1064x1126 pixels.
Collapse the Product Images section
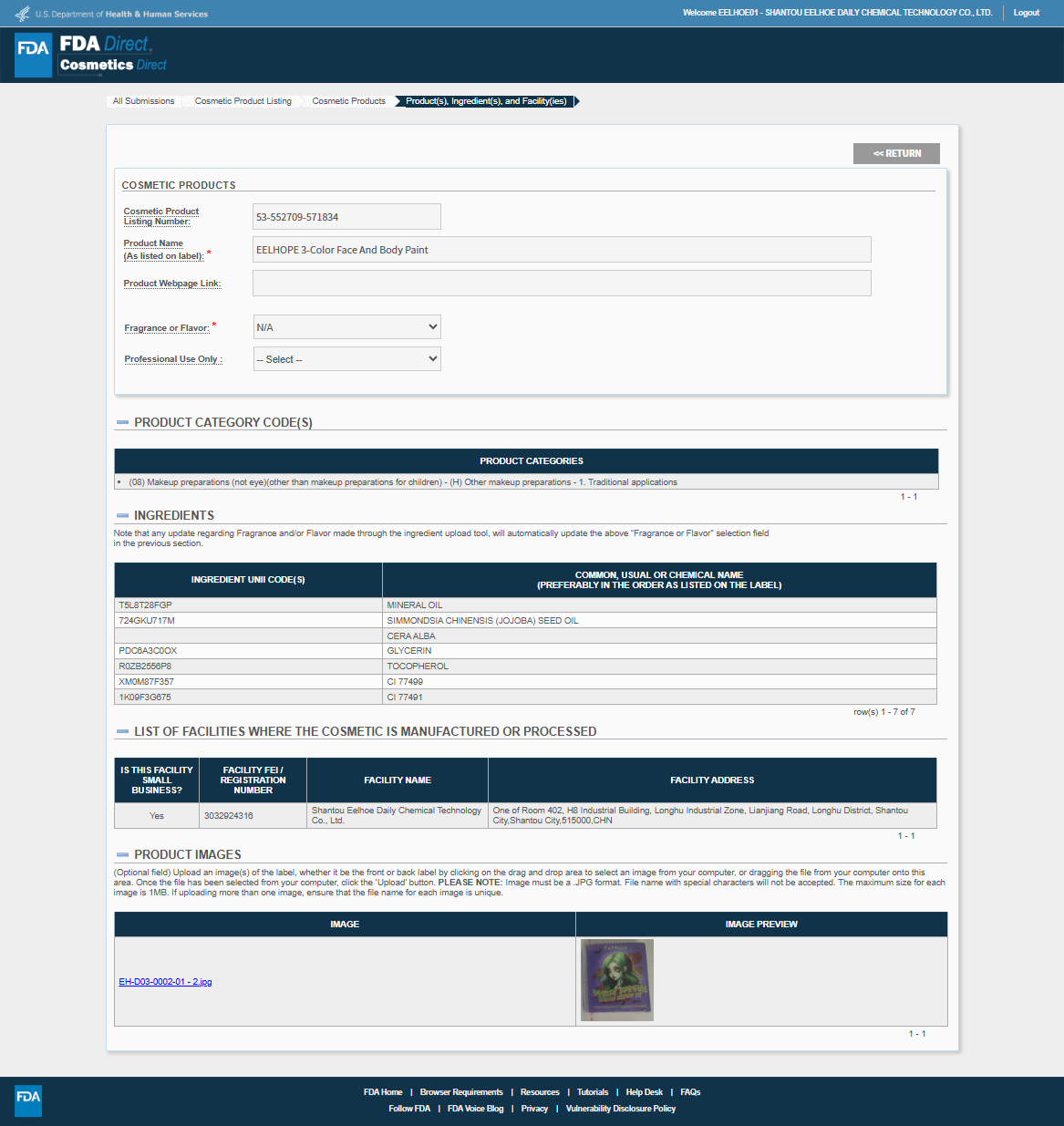(122, 855)
